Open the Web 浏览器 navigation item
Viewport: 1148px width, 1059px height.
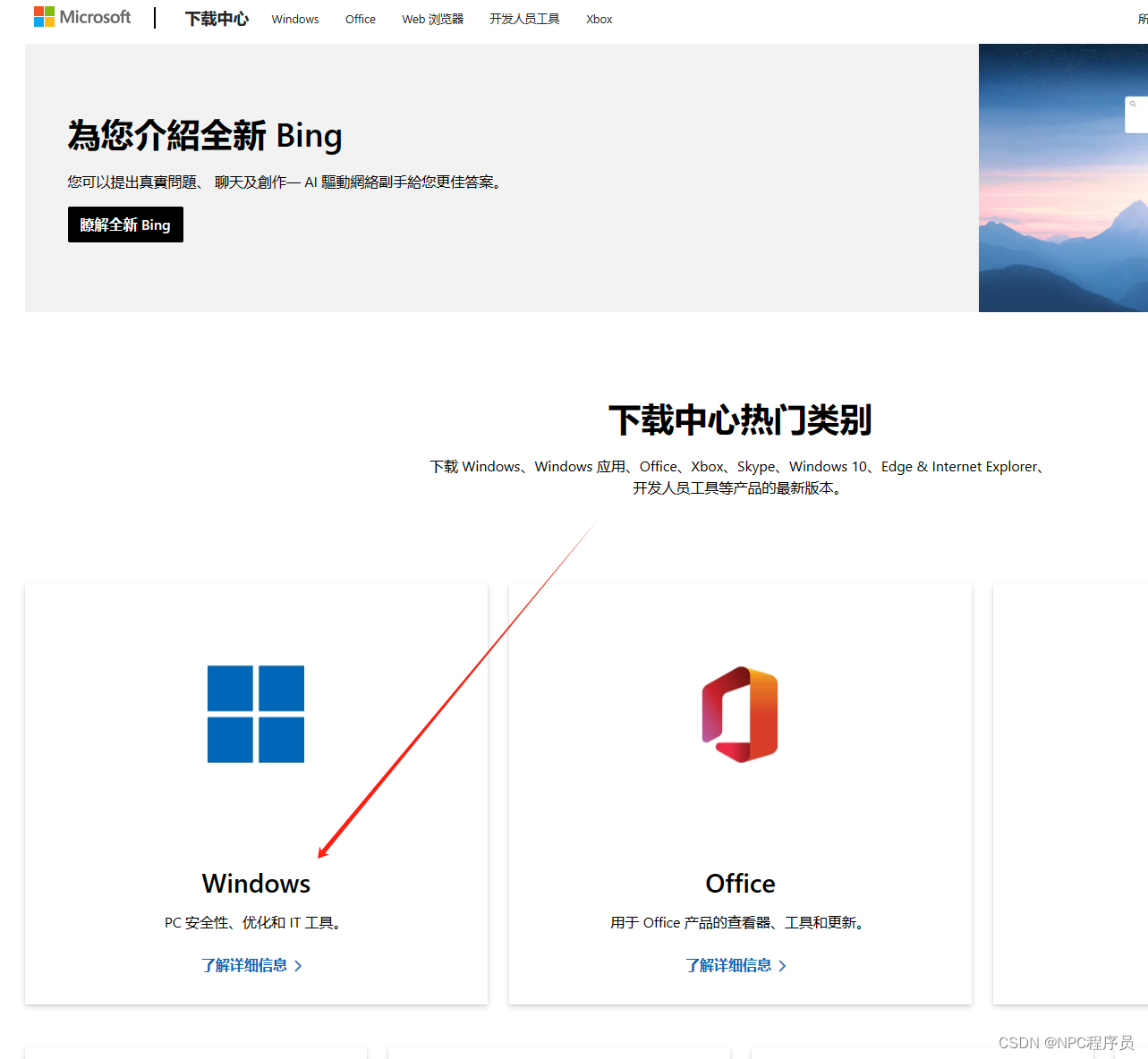(x=432, y=19)
